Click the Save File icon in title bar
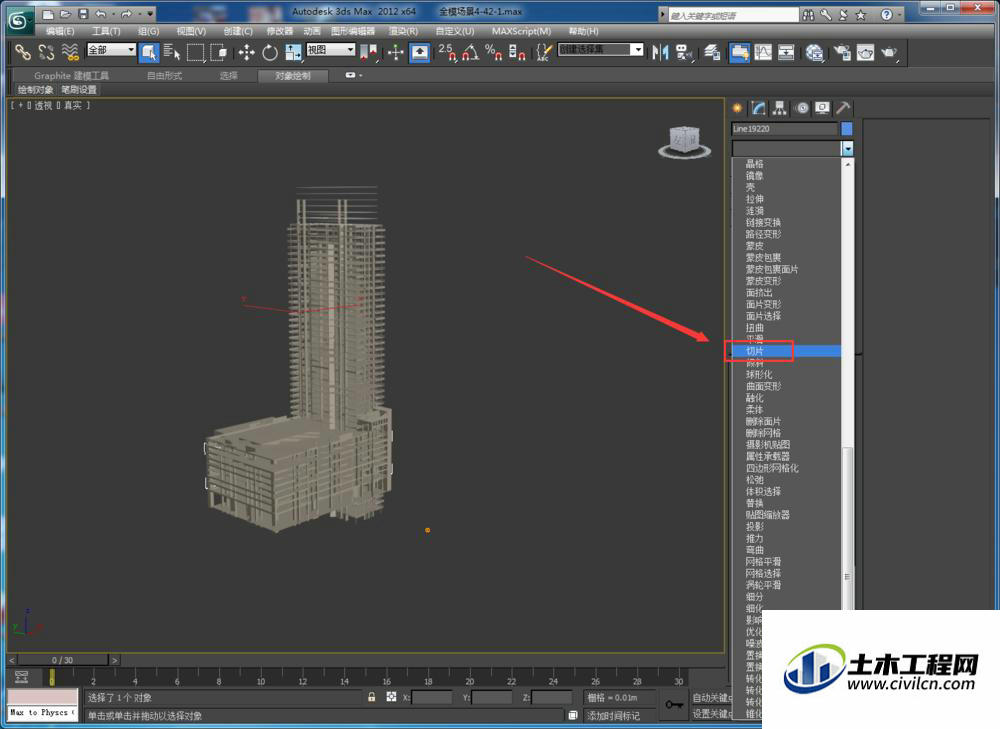1000x729 pixels. [83, 13]
